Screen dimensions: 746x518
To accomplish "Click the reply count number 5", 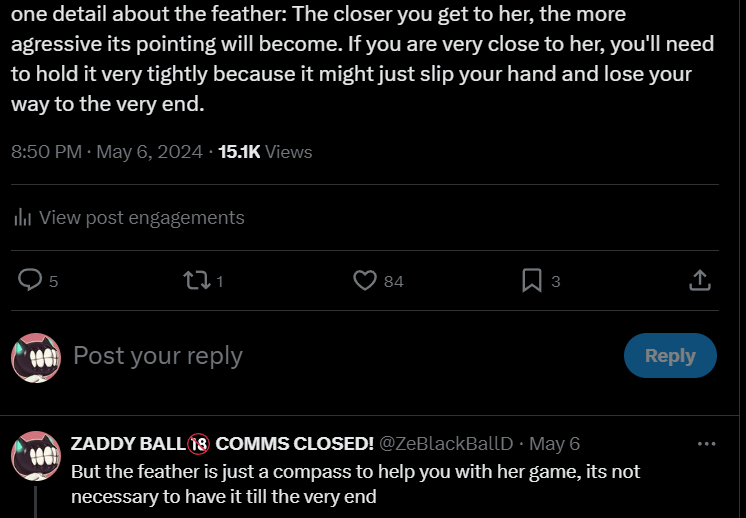I will pos(53,282).
